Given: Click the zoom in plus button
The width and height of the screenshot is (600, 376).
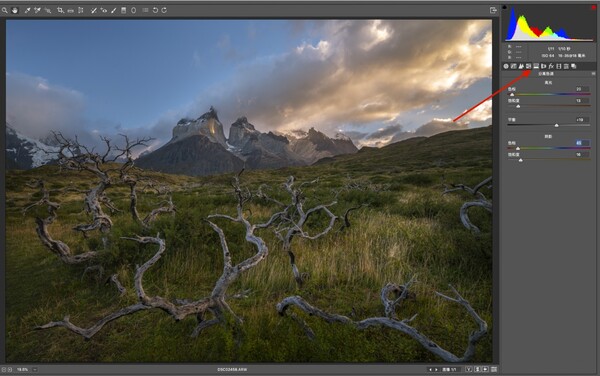Looking at the screenshot, I should (10, 369).
